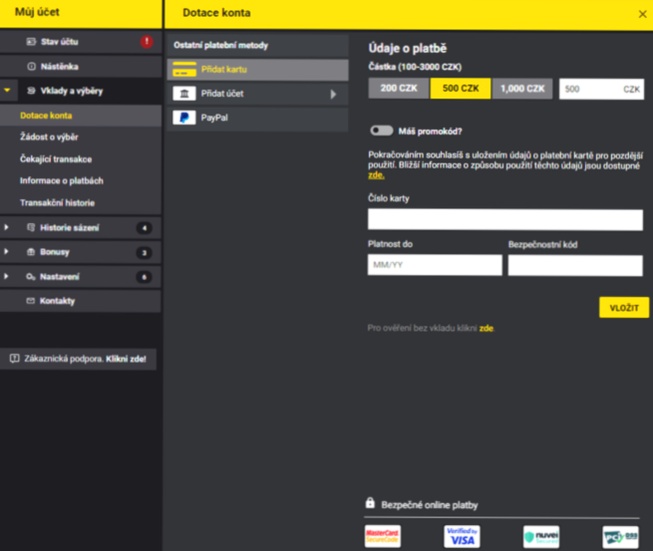
Task: Click the customer support chat icon
Action: click(x=15, y=359)
